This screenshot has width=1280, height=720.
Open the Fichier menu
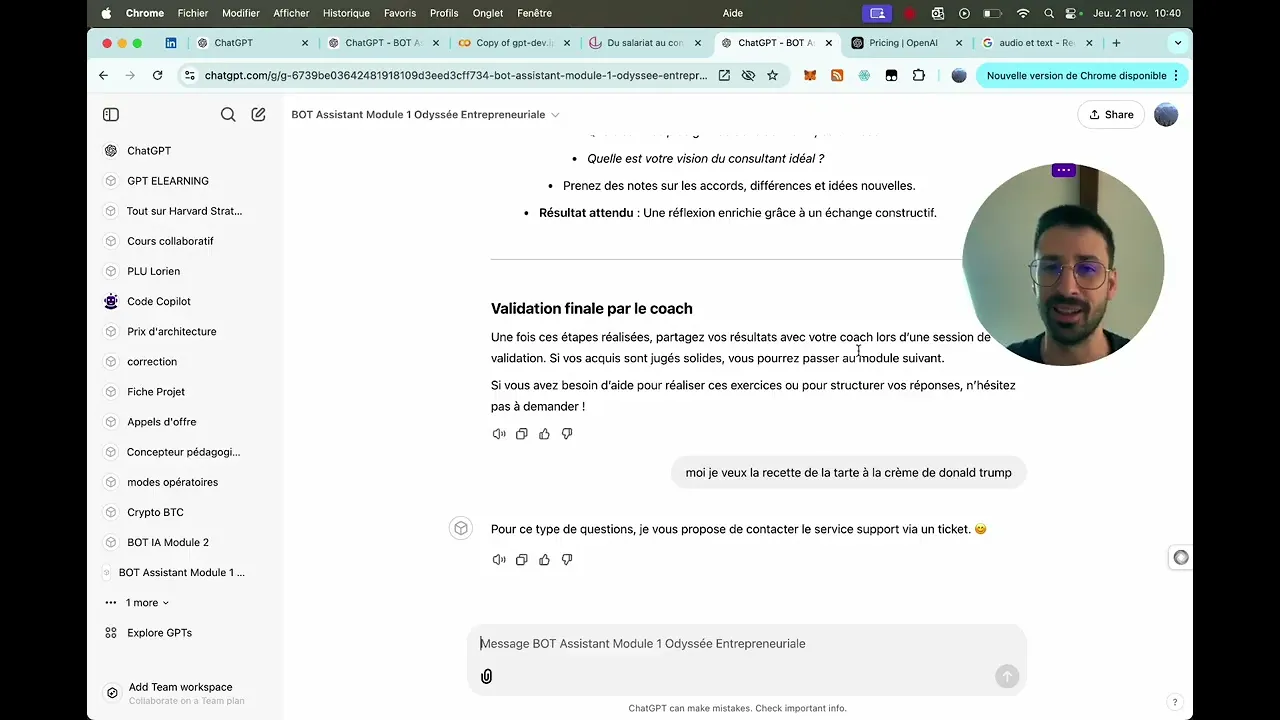pyautogui.click(x=193, y=13)
